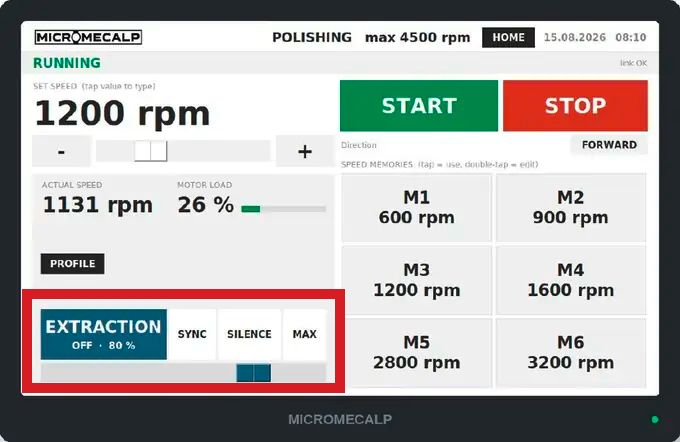Image resolution: width=680 pixels, height=442 pixels.
Task: Recall speed memory M3 1200 rpm
Action: pyautogui.click(x=416, y=280)
